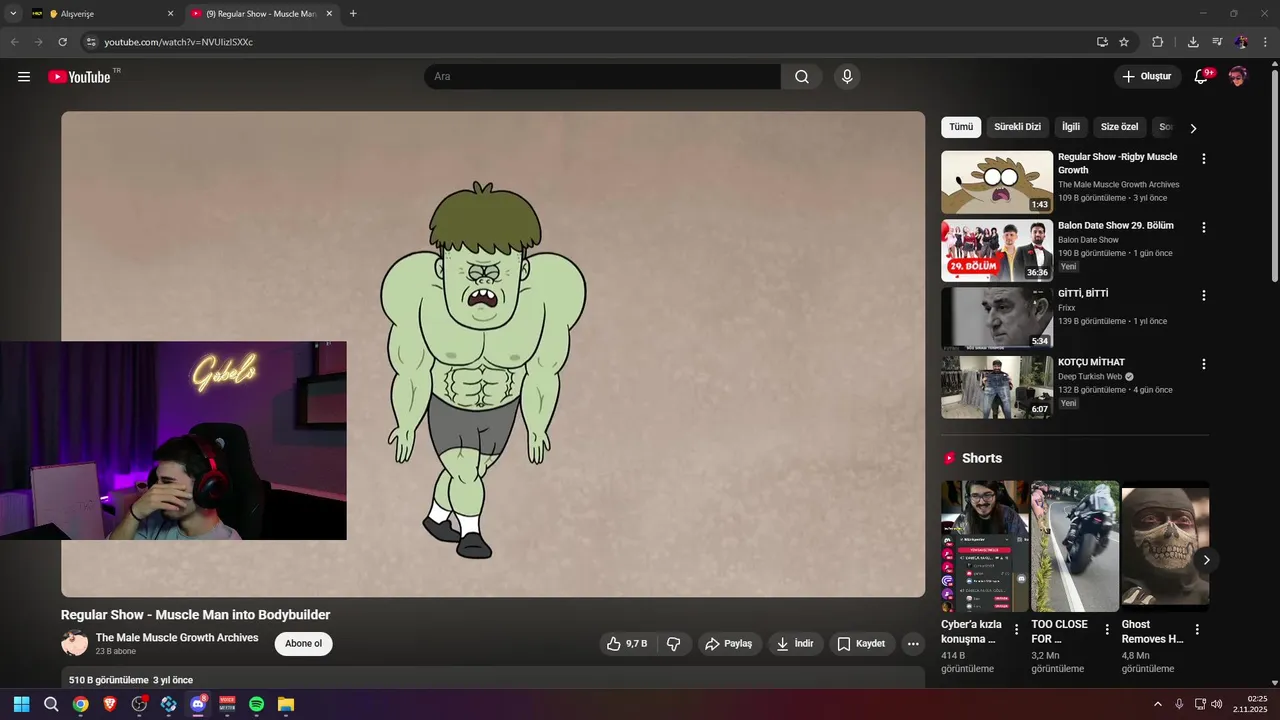
Task: Select the Tümü filter chip
Action: click(x=961, y=127)
